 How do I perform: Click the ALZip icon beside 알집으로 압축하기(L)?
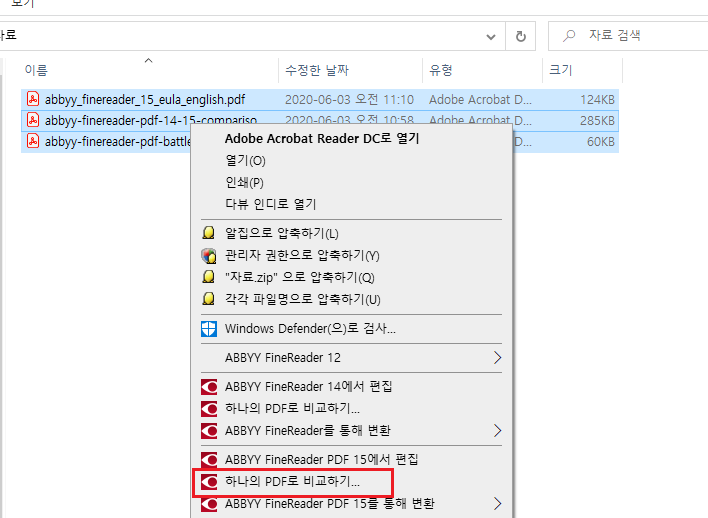[209, 233]
